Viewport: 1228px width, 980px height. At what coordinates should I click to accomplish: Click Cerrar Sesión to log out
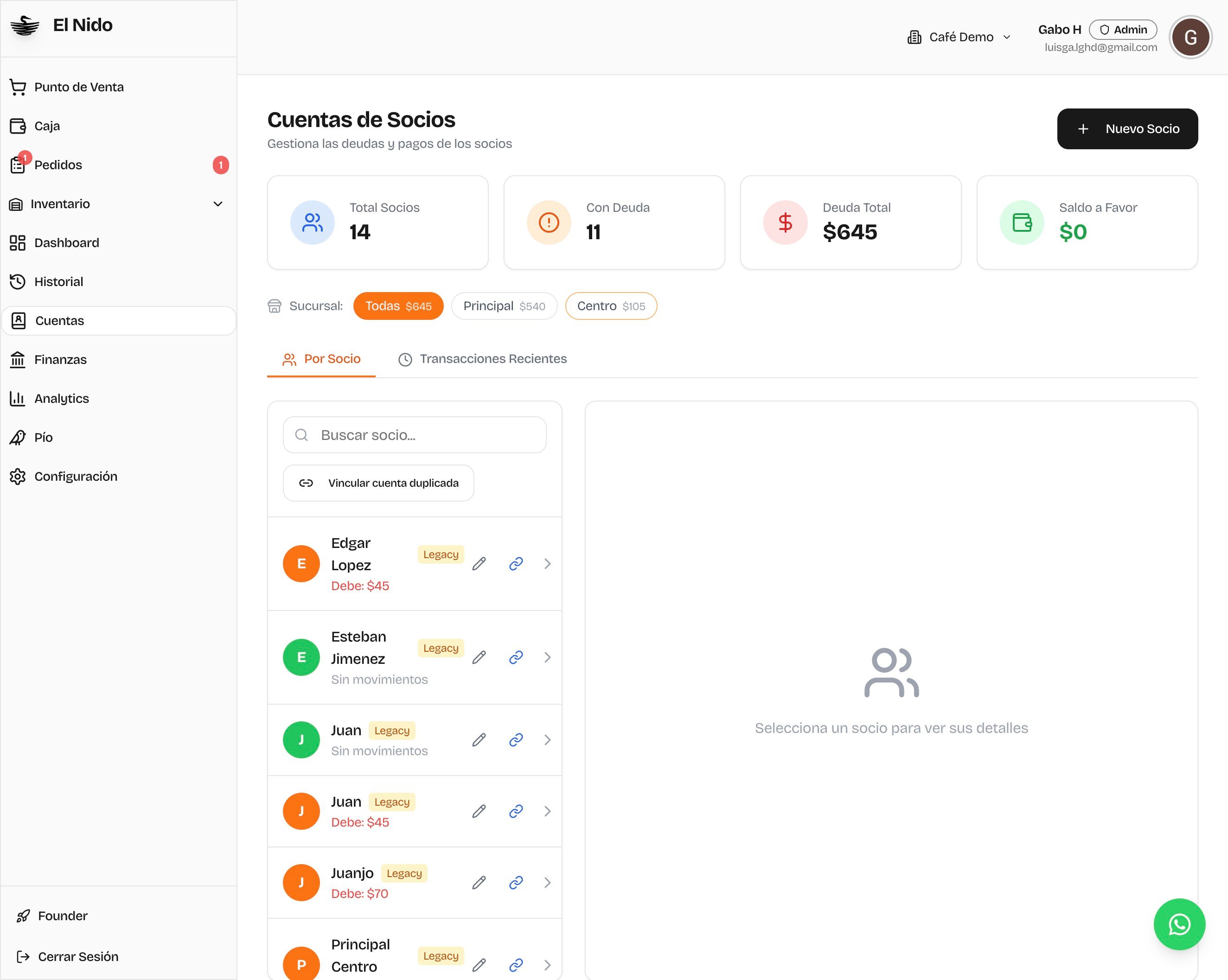[x=118, y=957]
